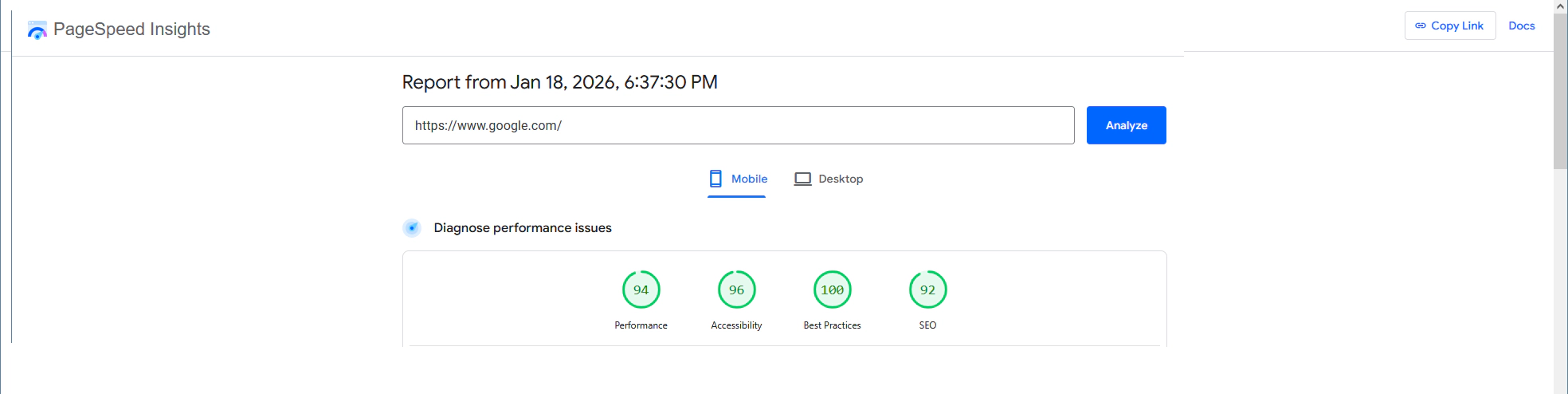Click the mobile phone icon
Screen dimensions: 1568x394
715,179
